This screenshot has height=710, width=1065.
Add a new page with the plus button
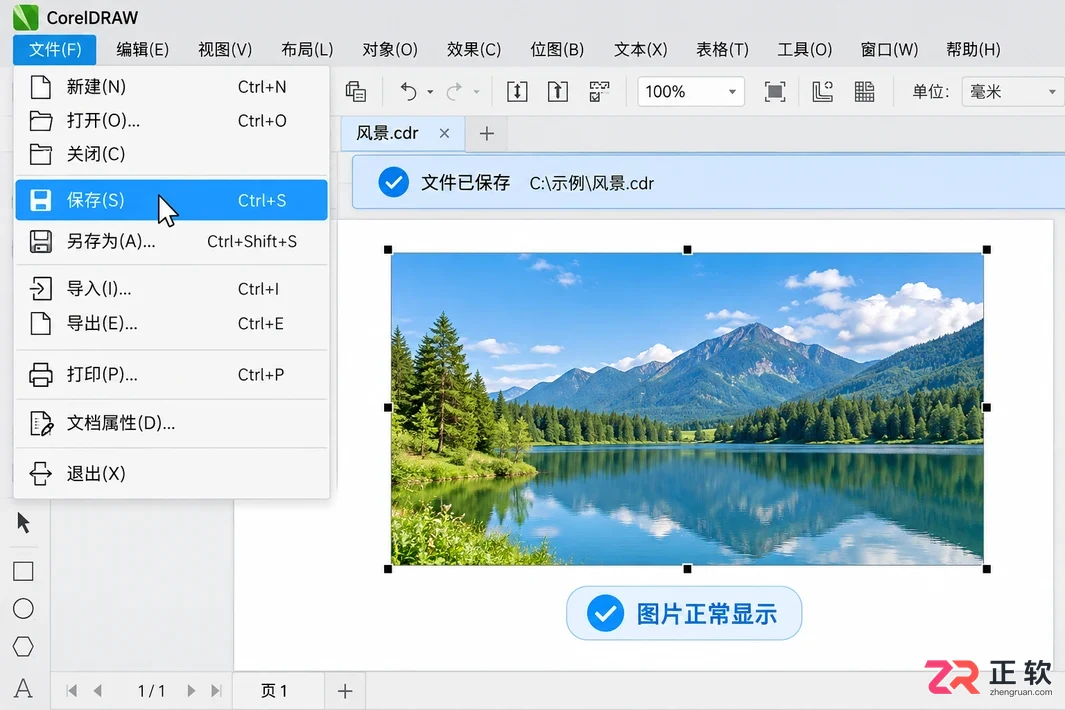click(345, 691)
